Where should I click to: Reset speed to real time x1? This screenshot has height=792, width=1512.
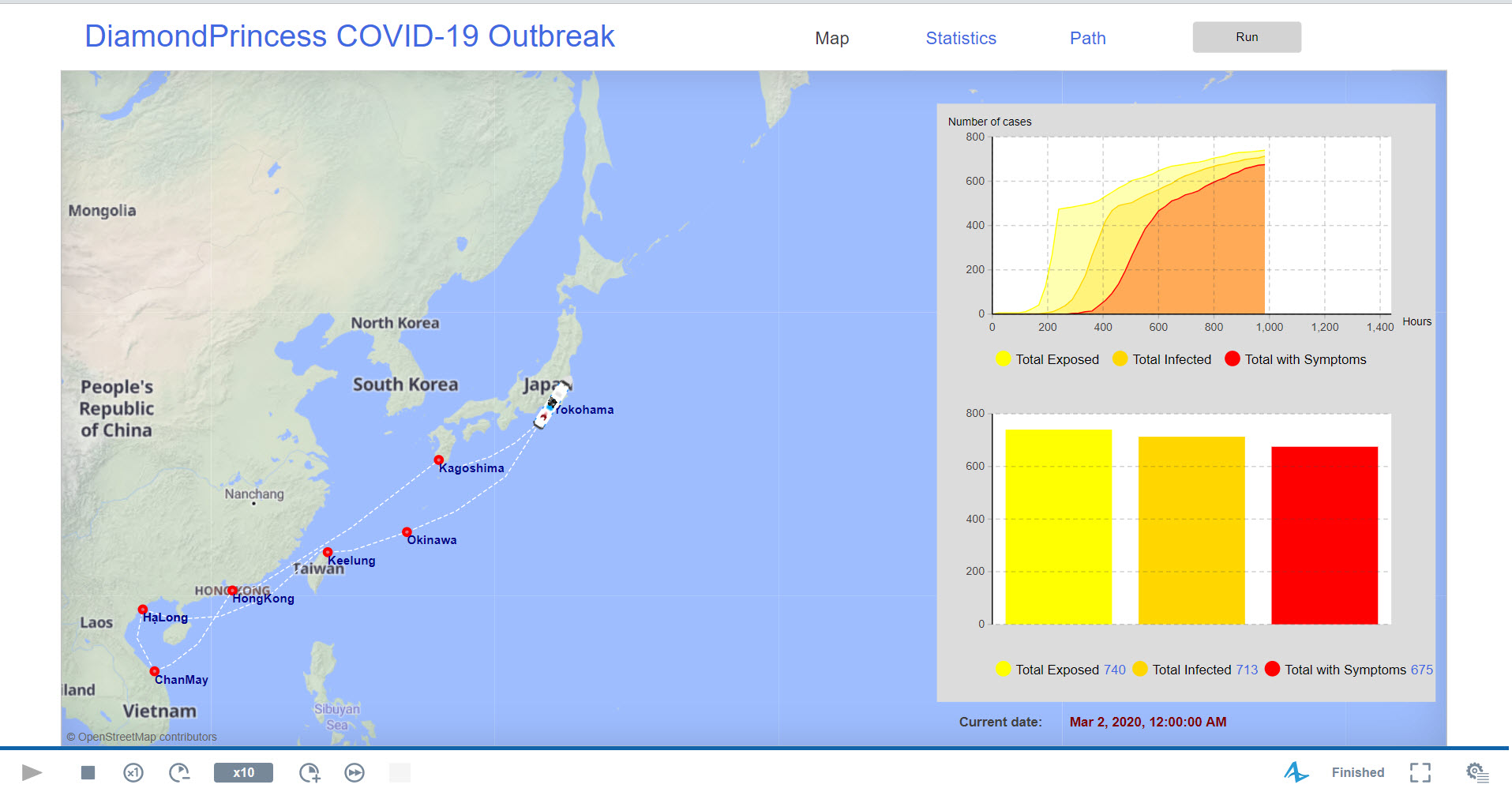pos(133,772)
